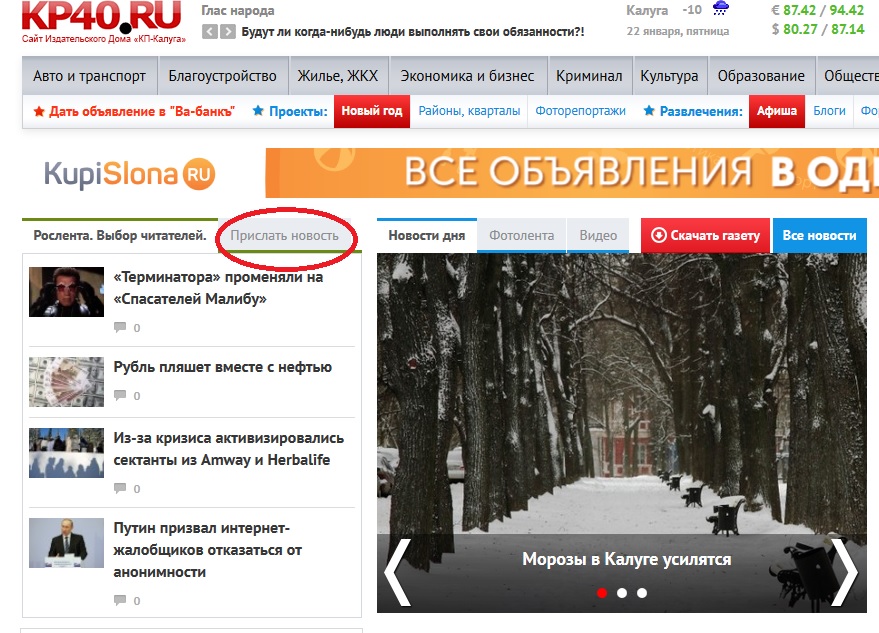
Task: Select the third slideshow dot
Action: point(642,593)
